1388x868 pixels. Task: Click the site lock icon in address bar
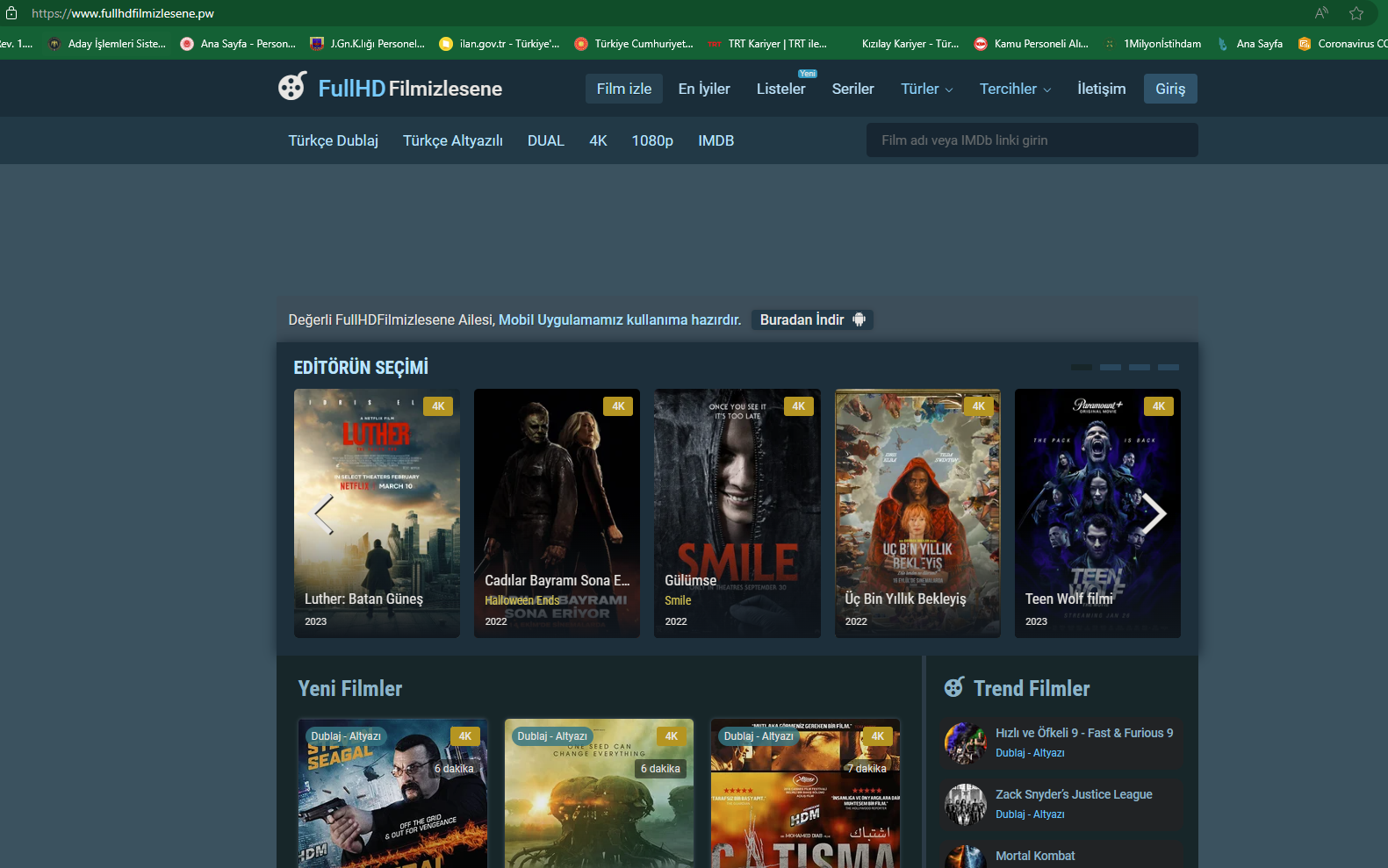(11, 13)
